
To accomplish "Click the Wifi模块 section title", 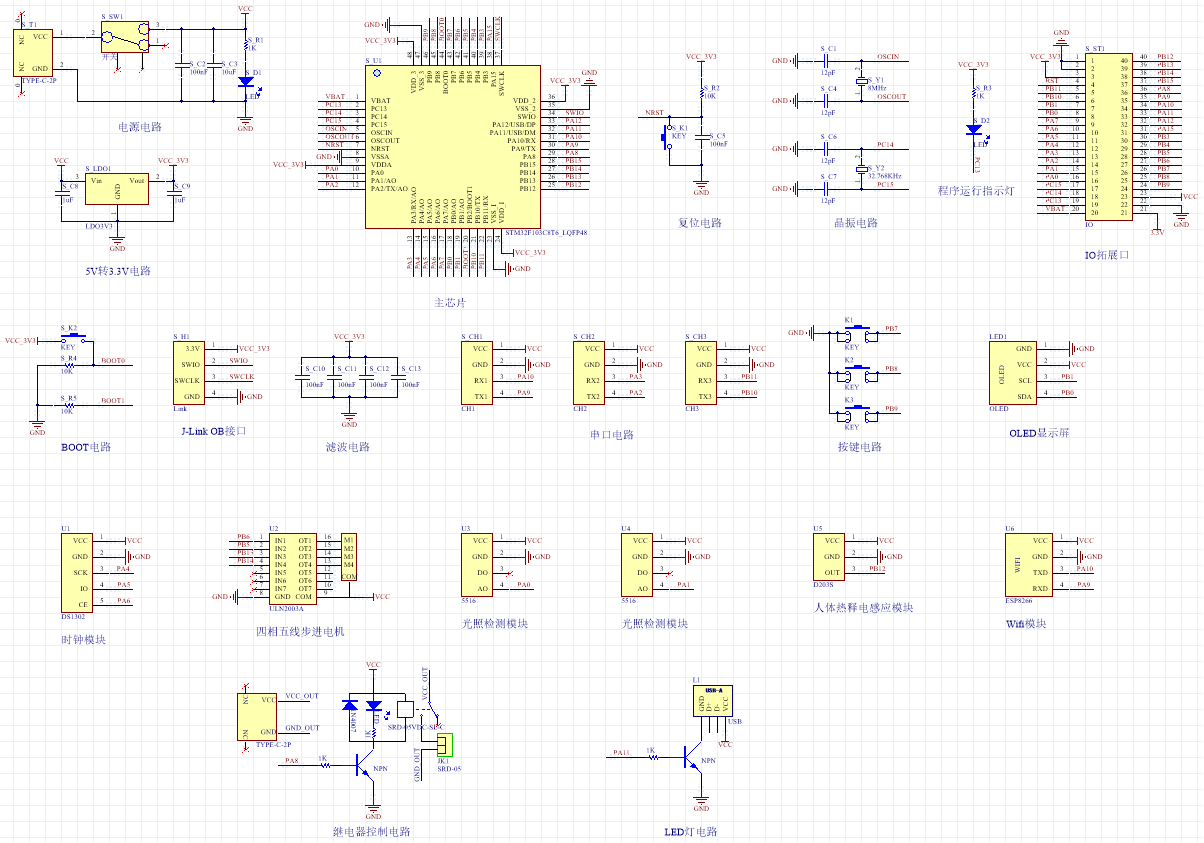I will point(1026,623).
